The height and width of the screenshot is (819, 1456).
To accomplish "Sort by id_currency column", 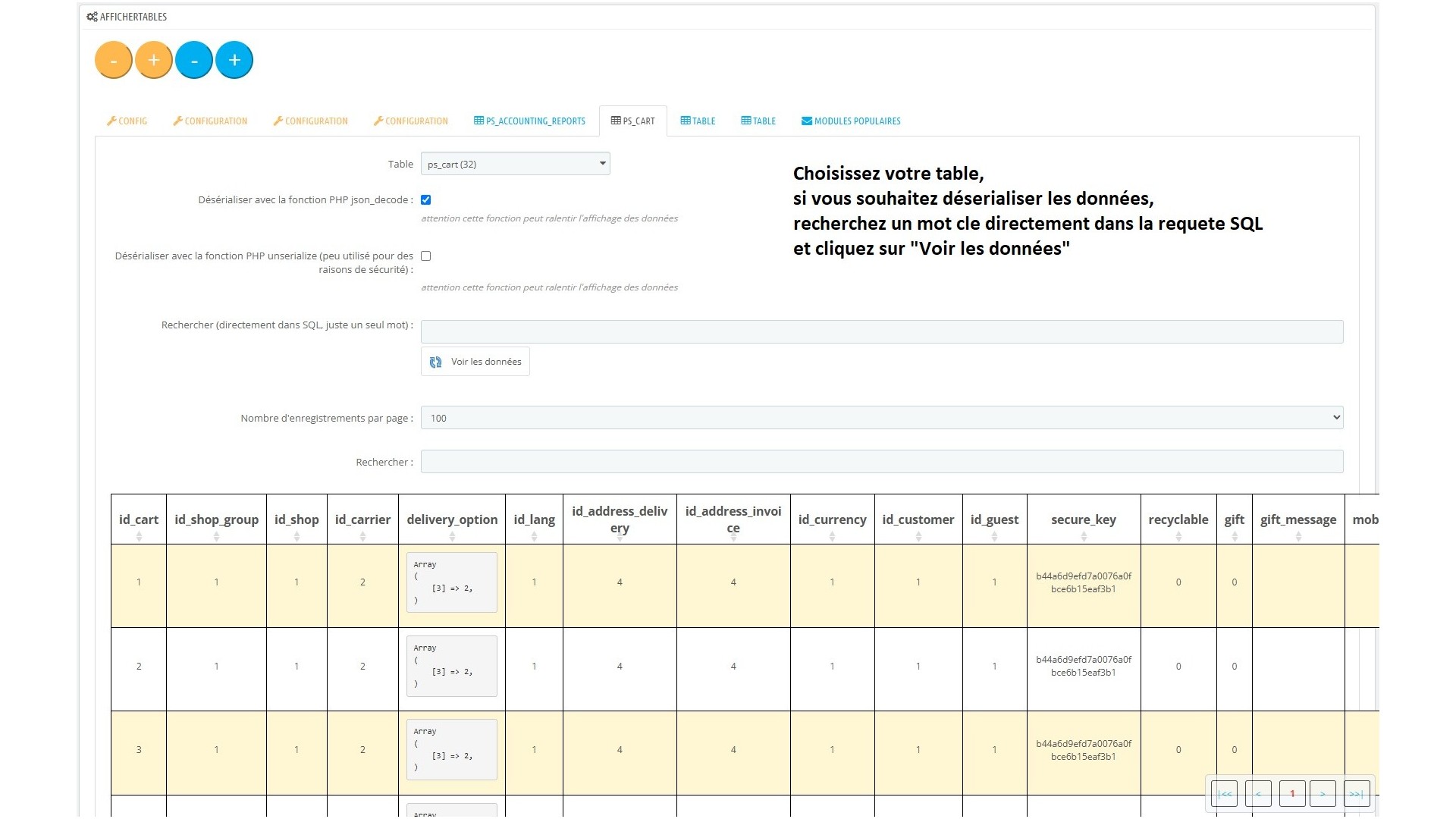I will (x=832, y=520).
